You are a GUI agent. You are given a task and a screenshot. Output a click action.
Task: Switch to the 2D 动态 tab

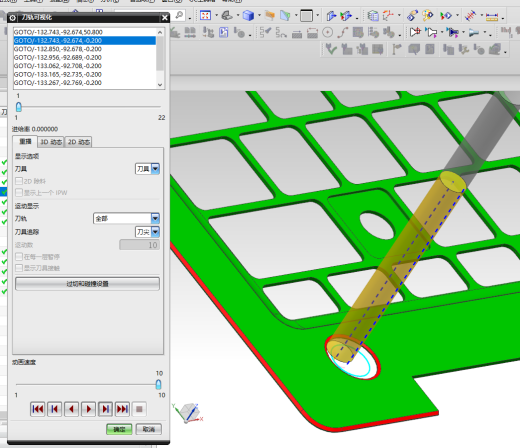tap(79, 142)
